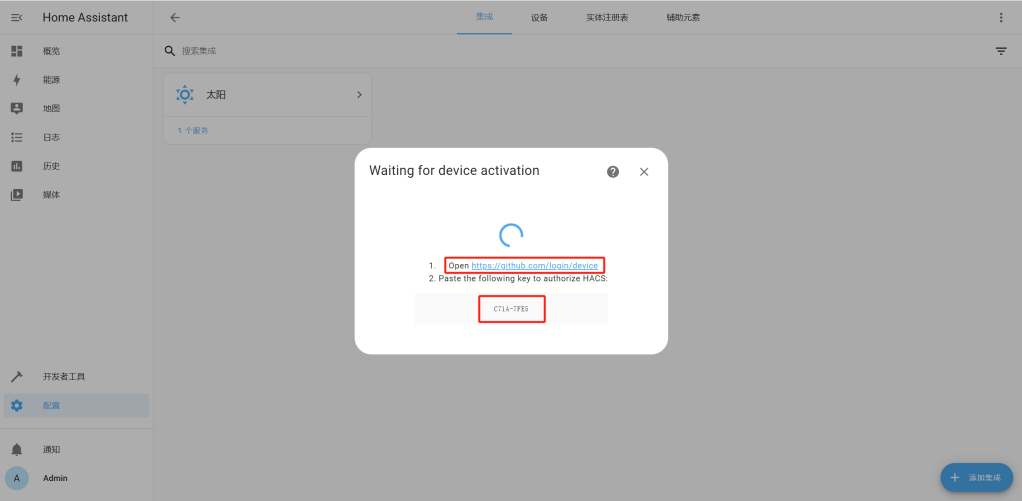Open the github.com/login/device link
Screen dimensions: 1022x501
pos(535,266)
